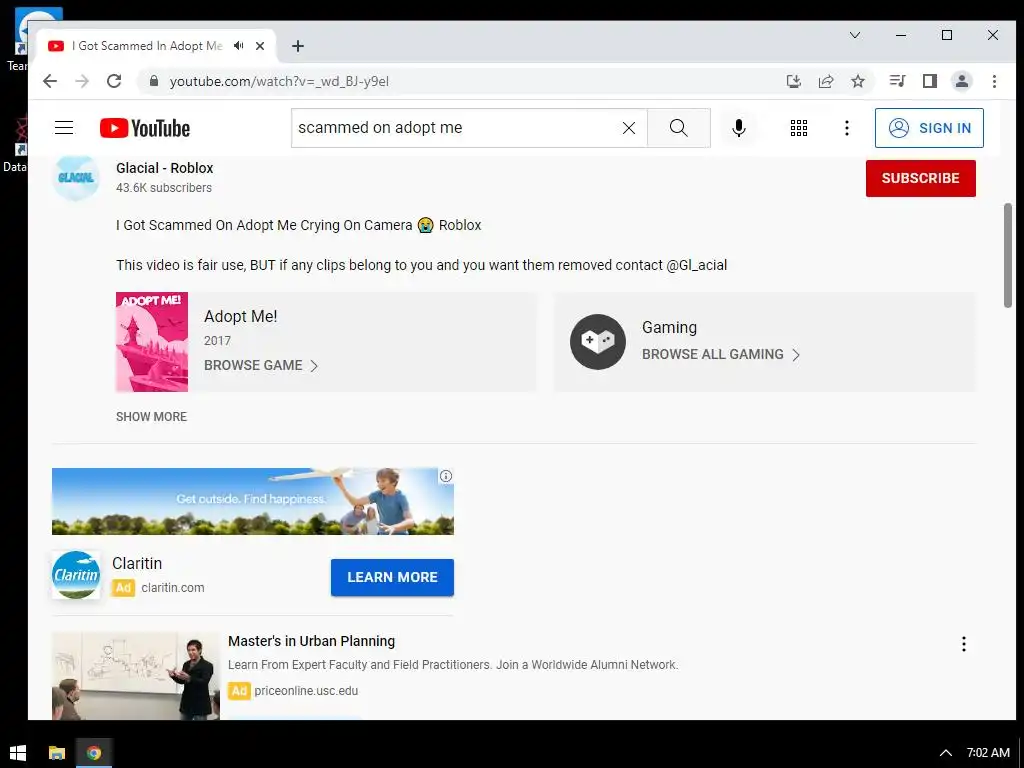Screen dimensions: 1024x768
Task: Click @Gl_acial contact text in description
Action: (696, 265)
